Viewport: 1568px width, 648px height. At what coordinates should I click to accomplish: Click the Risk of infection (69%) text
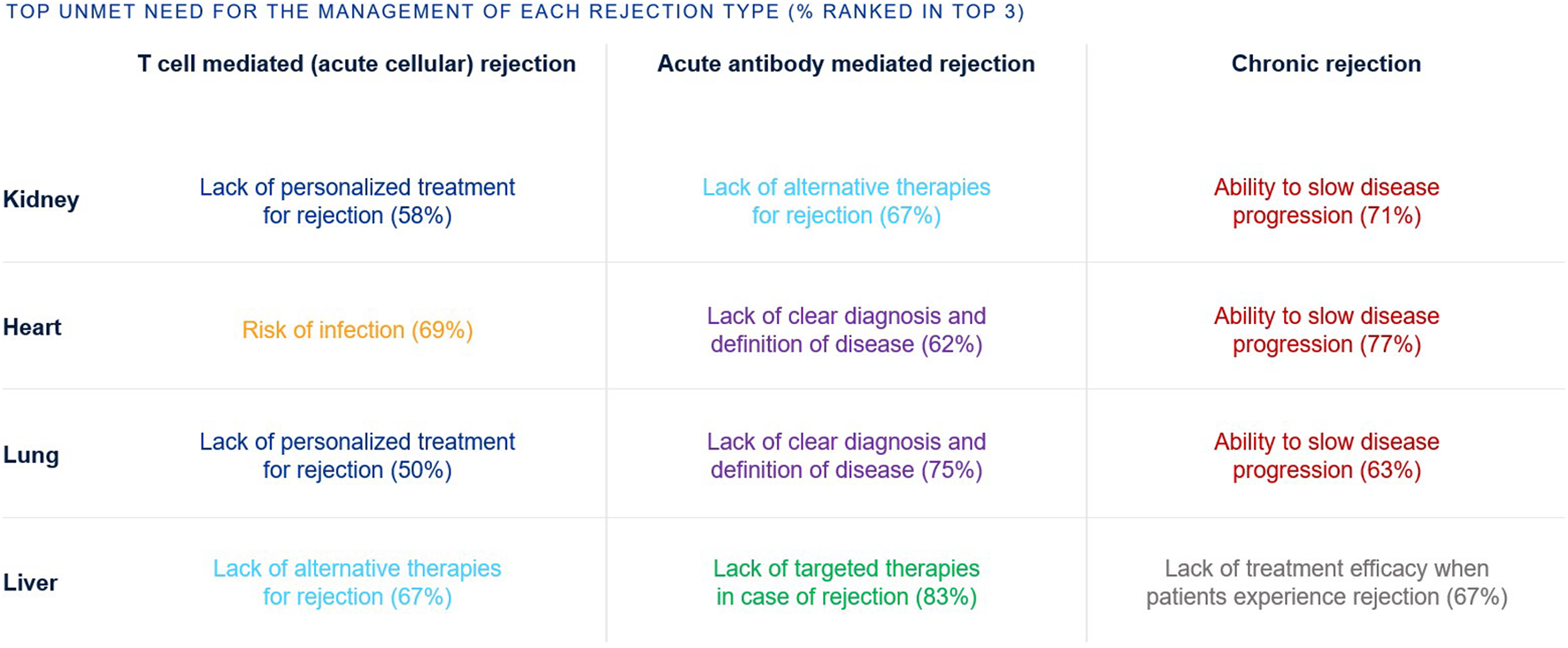pos(357,330)
